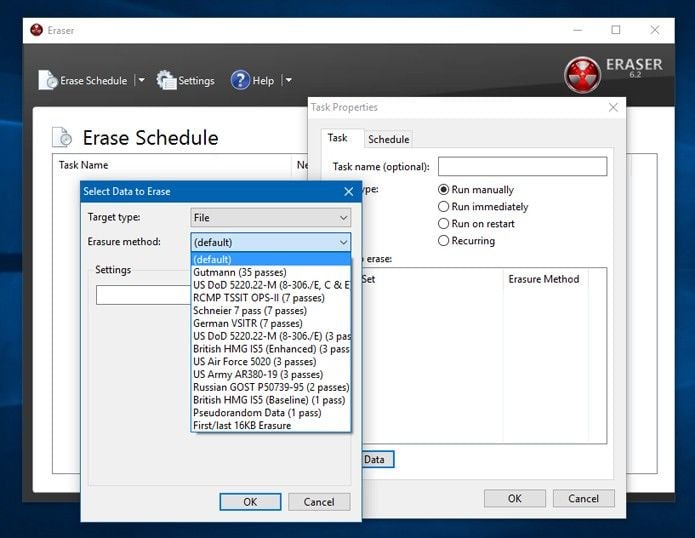The width and height of the screenshot is (695, 538).
Task: Choose Pseudorandom Data (1 pass)
Action: (x=271, y=413)
